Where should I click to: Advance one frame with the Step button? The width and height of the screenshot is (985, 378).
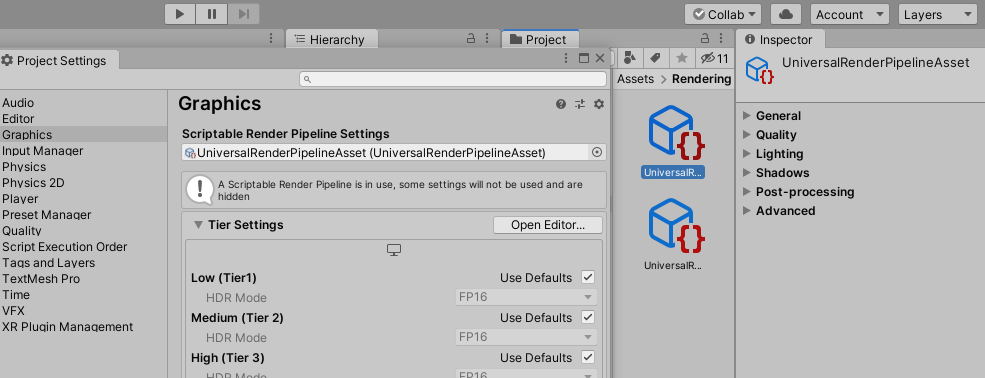point(244,14)
